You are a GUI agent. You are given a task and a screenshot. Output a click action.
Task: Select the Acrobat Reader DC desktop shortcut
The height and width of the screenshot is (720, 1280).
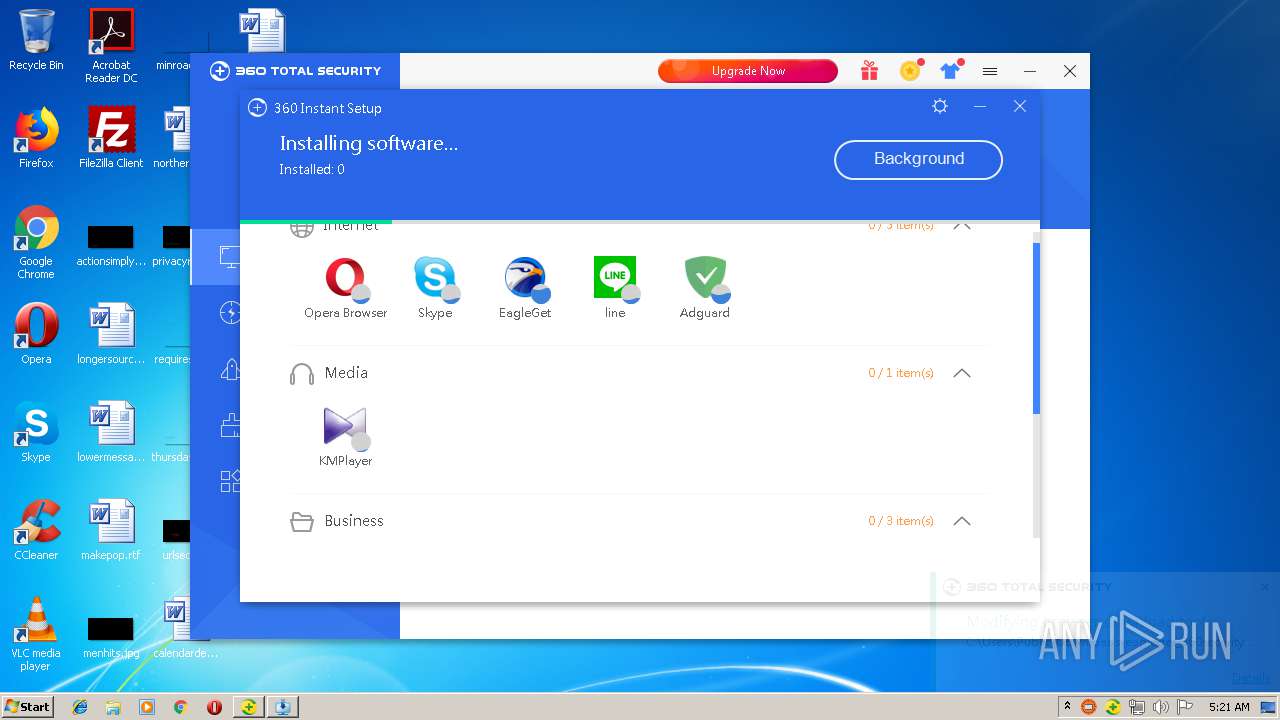[x=112, y=46]
